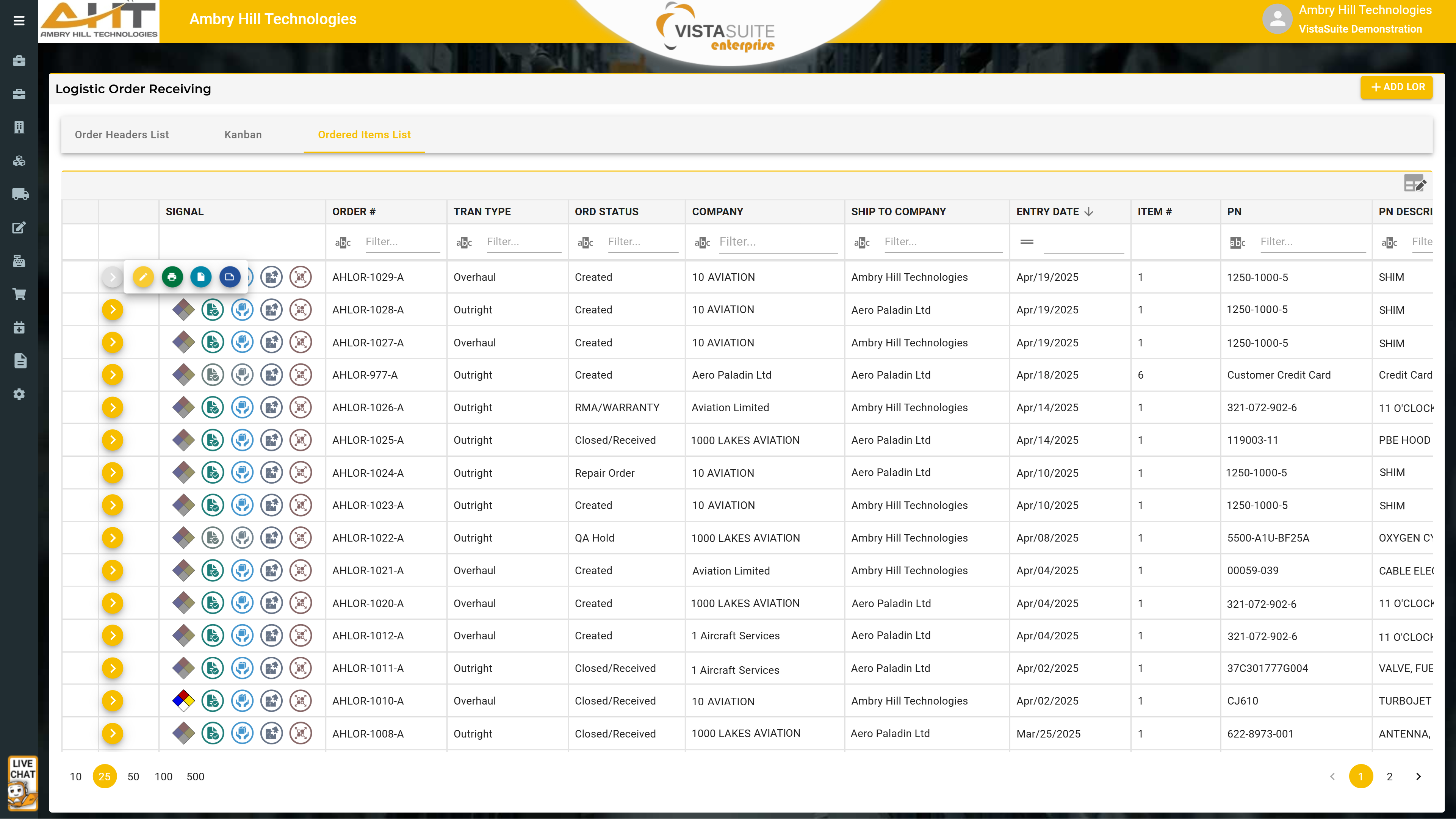Image resolution: width=1456 pixels, height=819 pixels.
Task: Expand the AHLOR-1025-A row actions
Action: (x=113, y=440)
